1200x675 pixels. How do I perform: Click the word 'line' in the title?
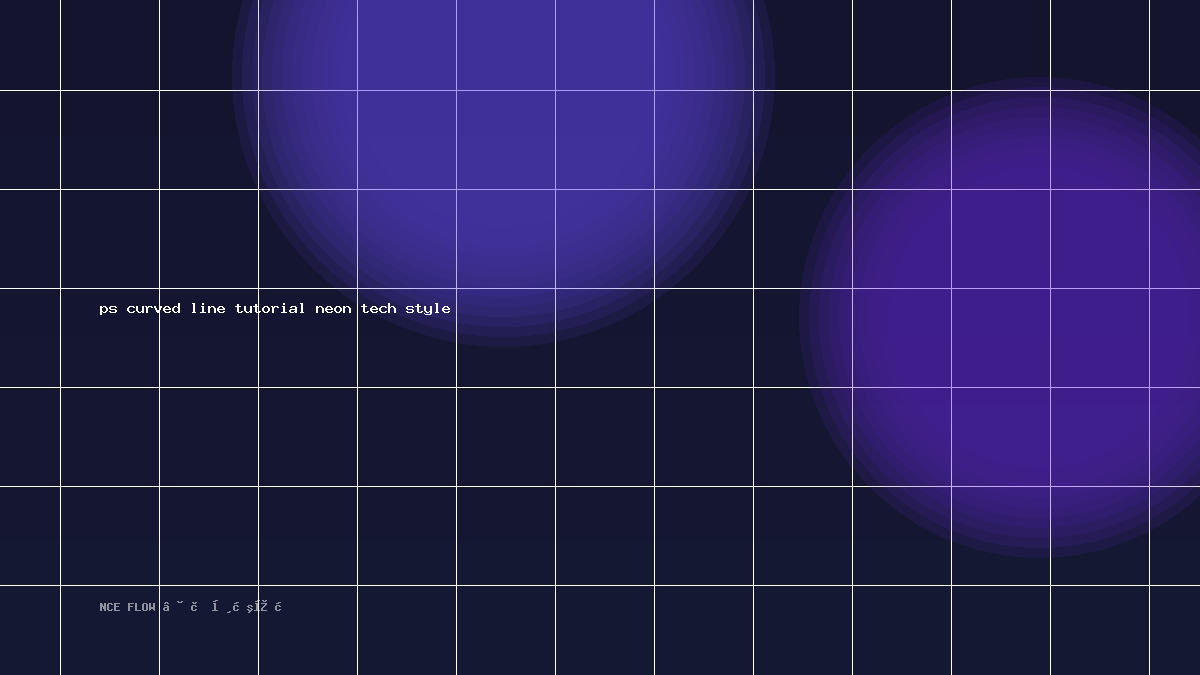pyautogui.click(x=208, y=308)
